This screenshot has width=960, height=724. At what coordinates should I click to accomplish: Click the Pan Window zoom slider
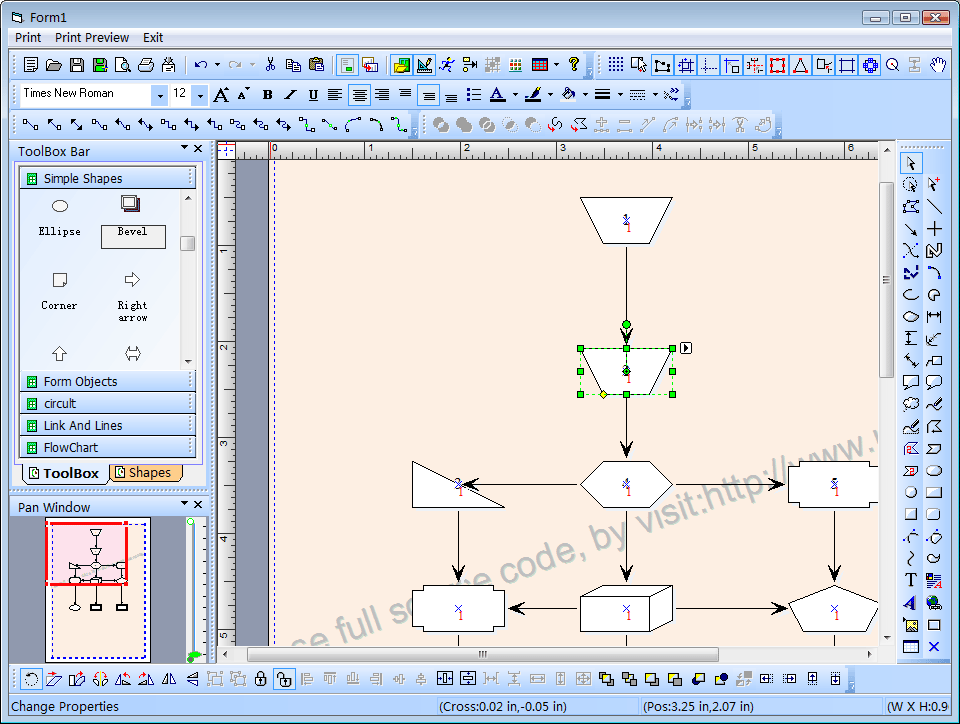pos(192,589)
